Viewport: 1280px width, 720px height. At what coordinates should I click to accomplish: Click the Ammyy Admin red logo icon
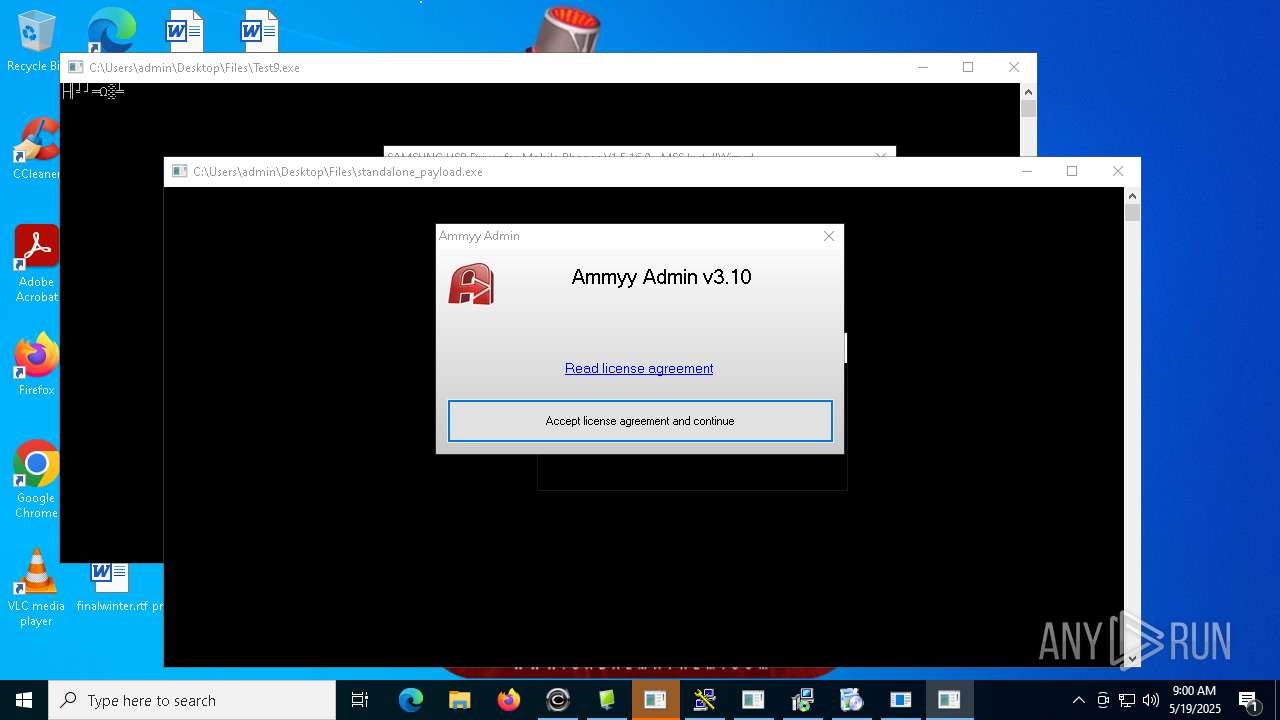coord(471,284)
